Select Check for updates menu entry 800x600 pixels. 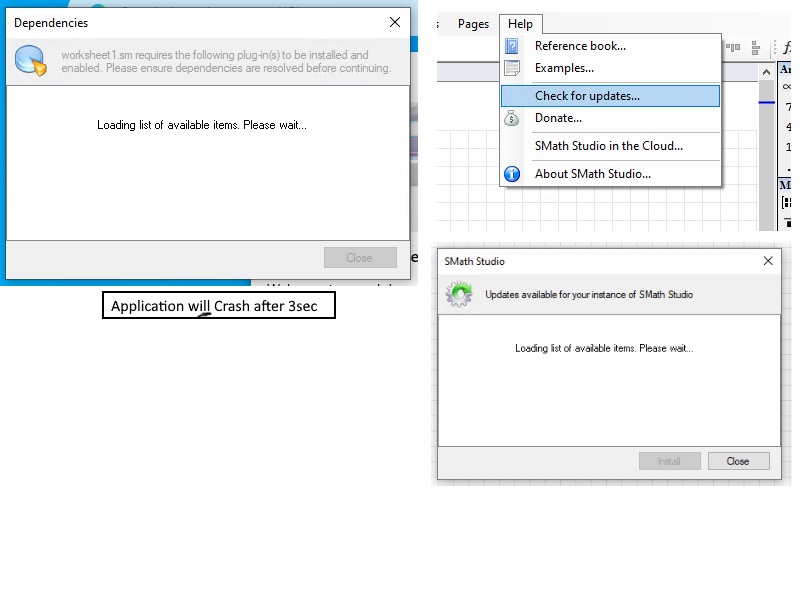587,96
